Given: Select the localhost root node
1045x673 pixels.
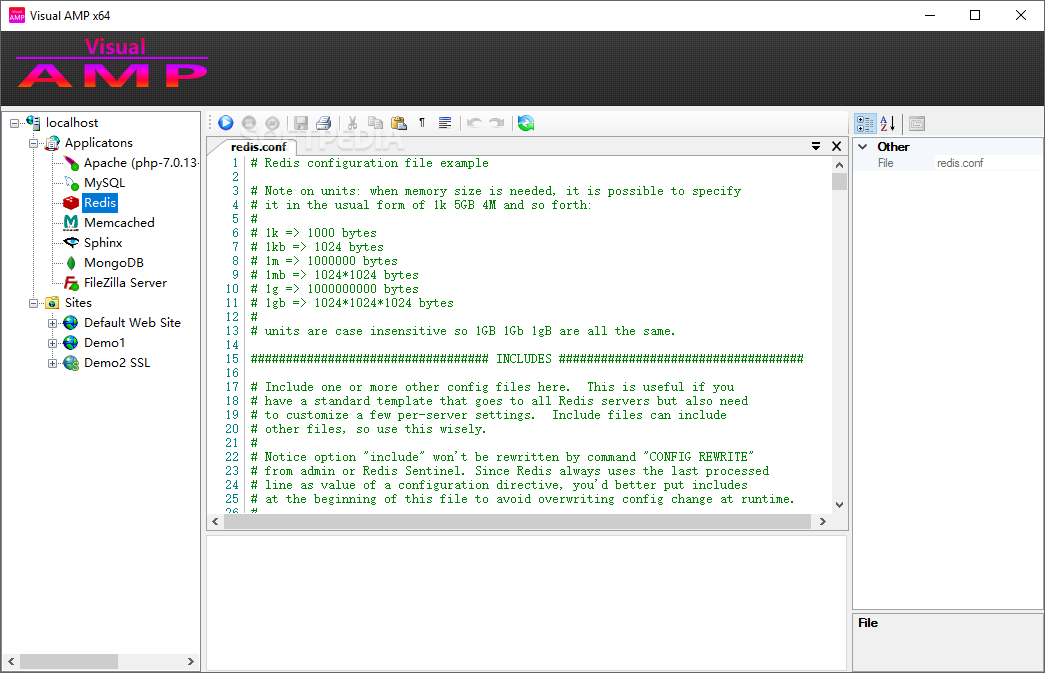Looking at the screenshot, I should (72, 123).
